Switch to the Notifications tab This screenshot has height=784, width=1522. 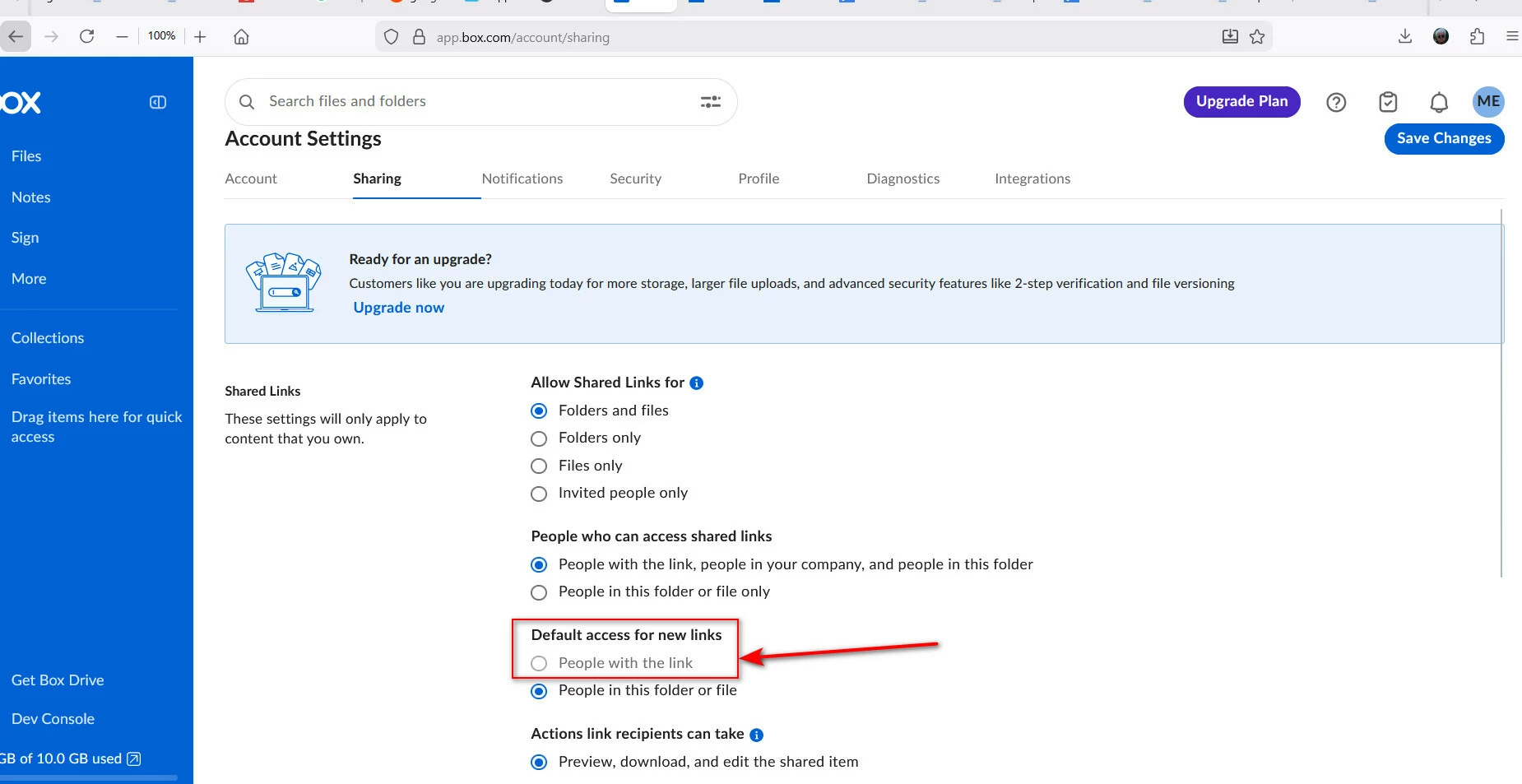click(x=522, y=179)
